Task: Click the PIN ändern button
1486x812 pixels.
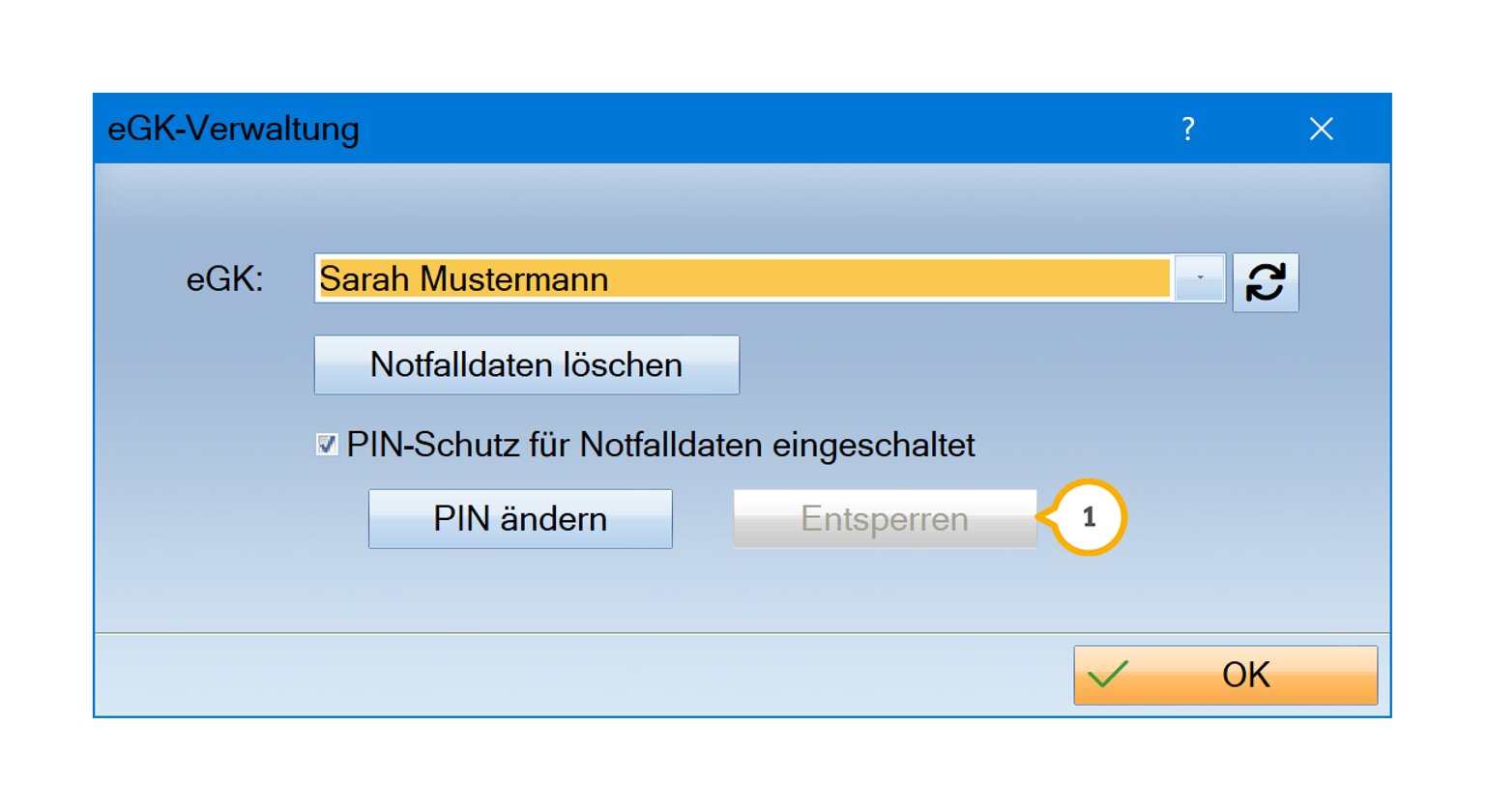Action: click(520, 519)
